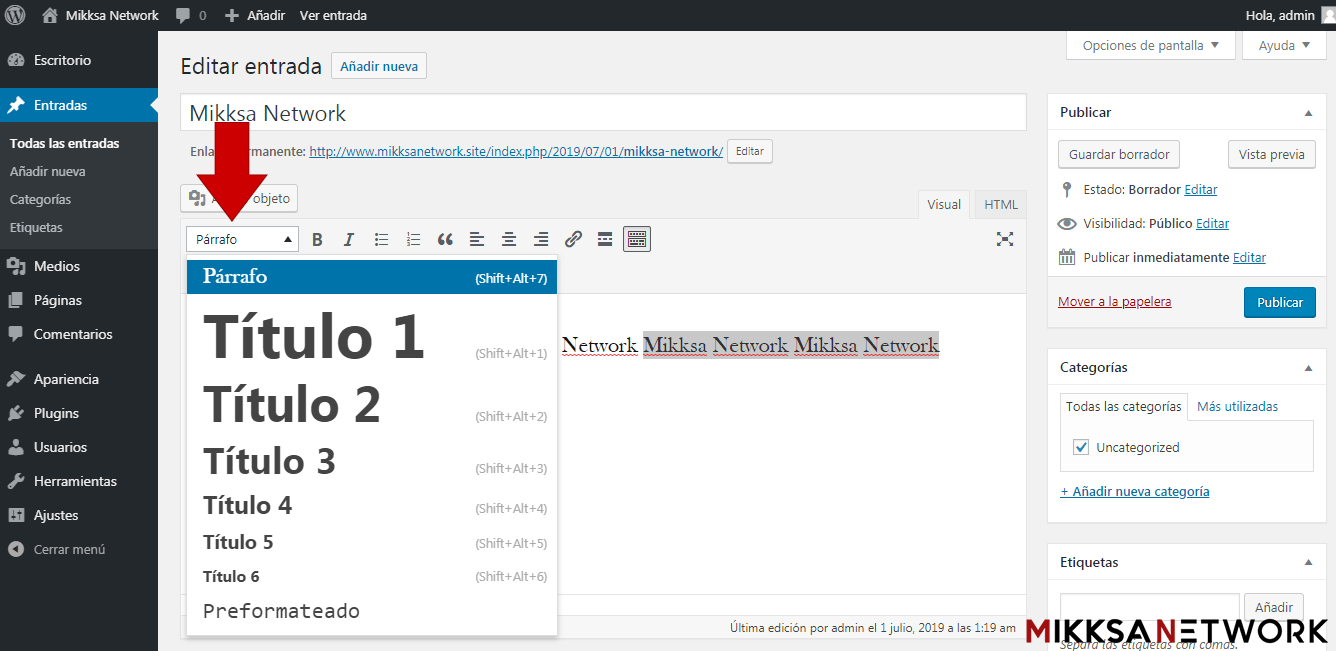Toggle bold formatting in the editor toolbar
The width and height of the screenshot is (1336, 651).
[x=317, y=240]
